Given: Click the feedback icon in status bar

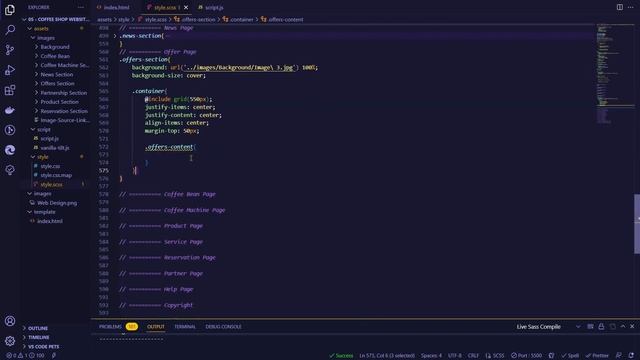Looking at the screenshot, I should (x=619, y=356).
